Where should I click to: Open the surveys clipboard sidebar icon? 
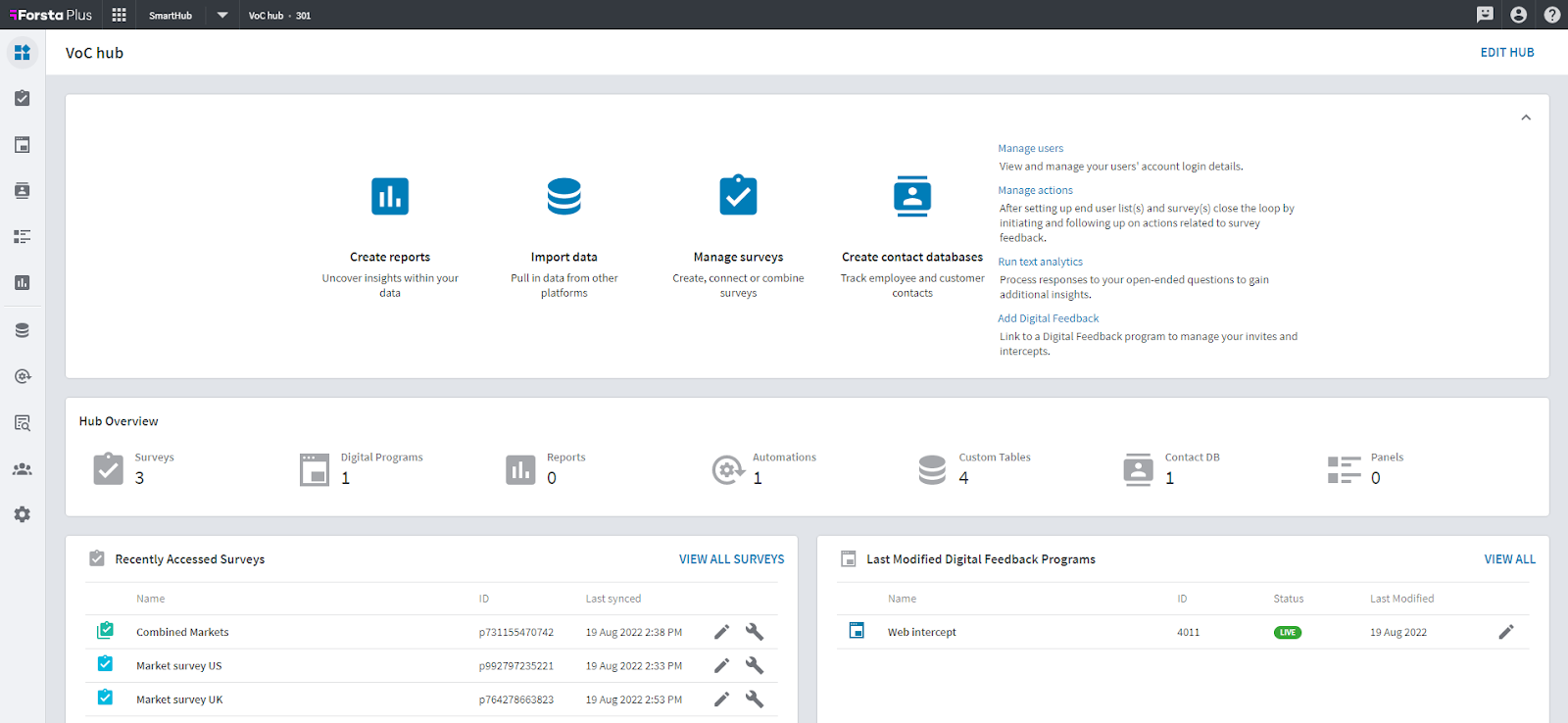click(x=23, y=98)
